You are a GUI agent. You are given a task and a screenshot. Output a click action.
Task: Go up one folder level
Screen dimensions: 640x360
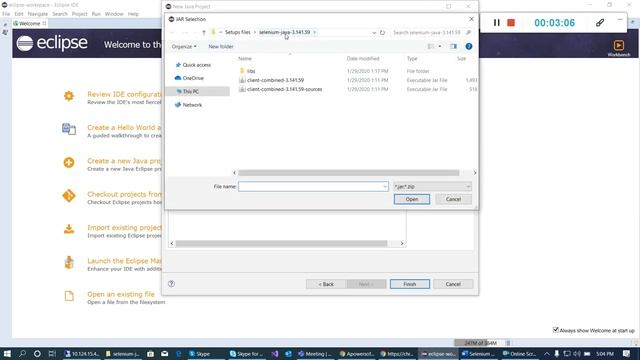[x=204, y=32]
